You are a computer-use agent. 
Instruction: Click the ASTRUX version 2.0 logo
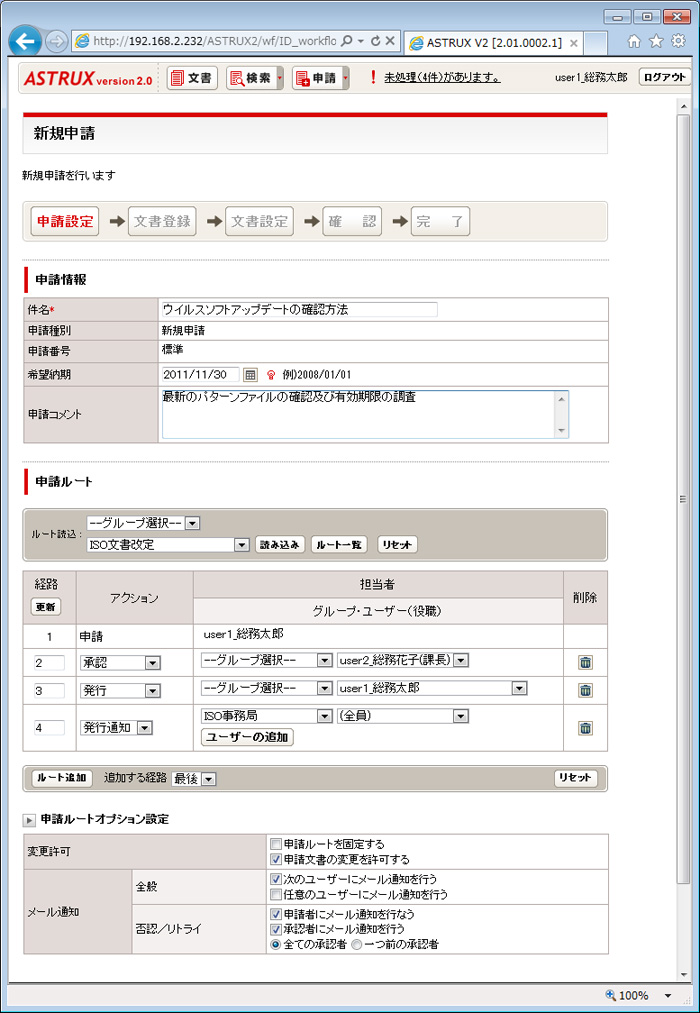point(88,79)
